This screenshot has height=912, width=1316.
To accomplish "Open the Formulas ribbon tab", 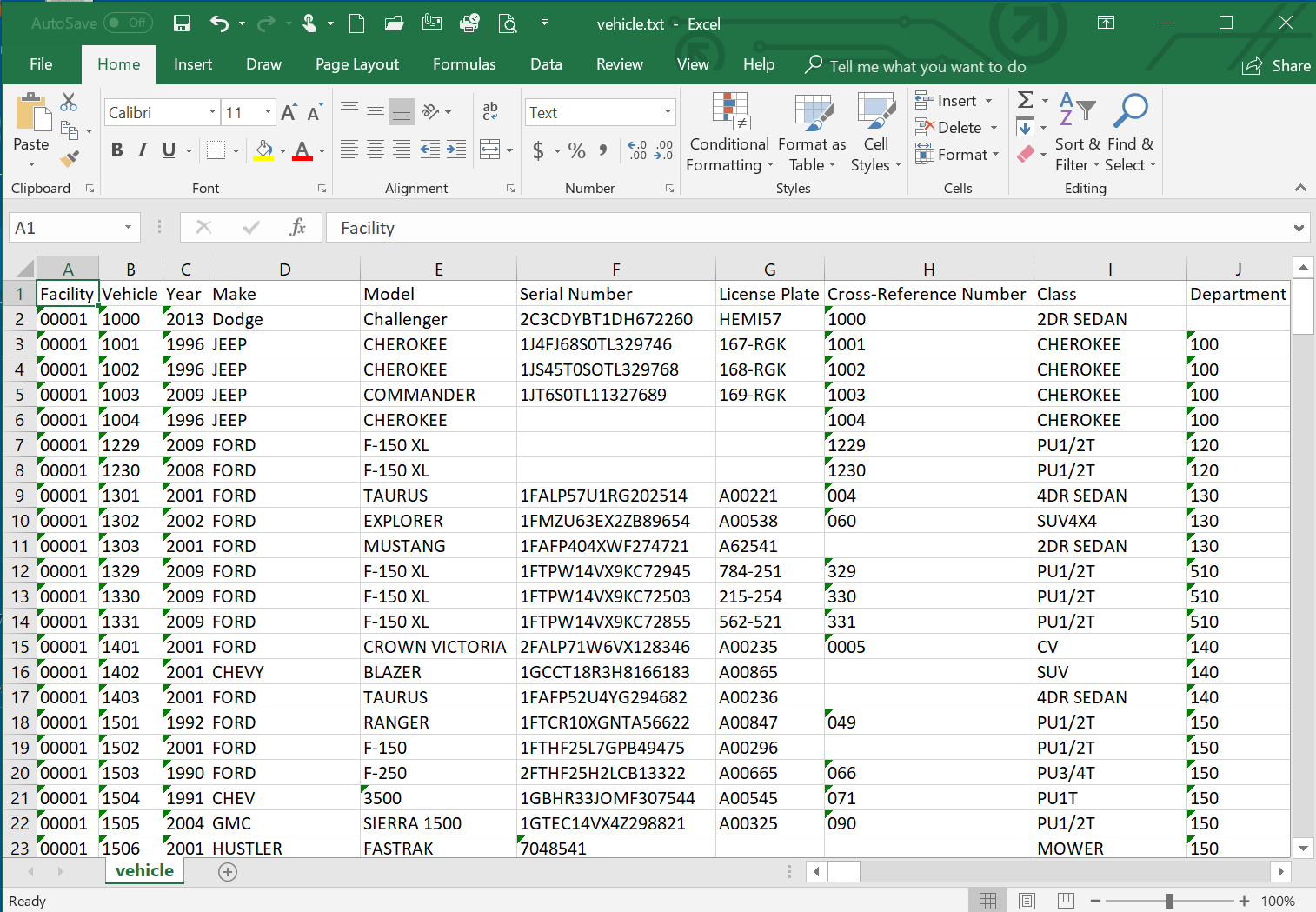I will click(x=464, y=64).
